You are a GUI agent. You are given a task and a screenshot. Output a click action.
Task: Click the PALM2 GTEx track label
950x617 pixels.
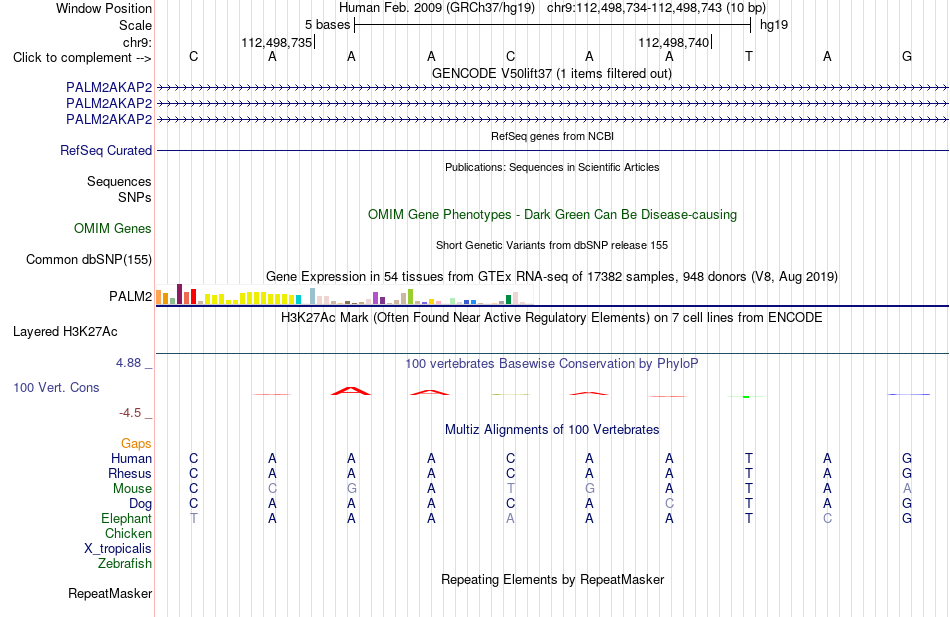(x=130, y=296)
